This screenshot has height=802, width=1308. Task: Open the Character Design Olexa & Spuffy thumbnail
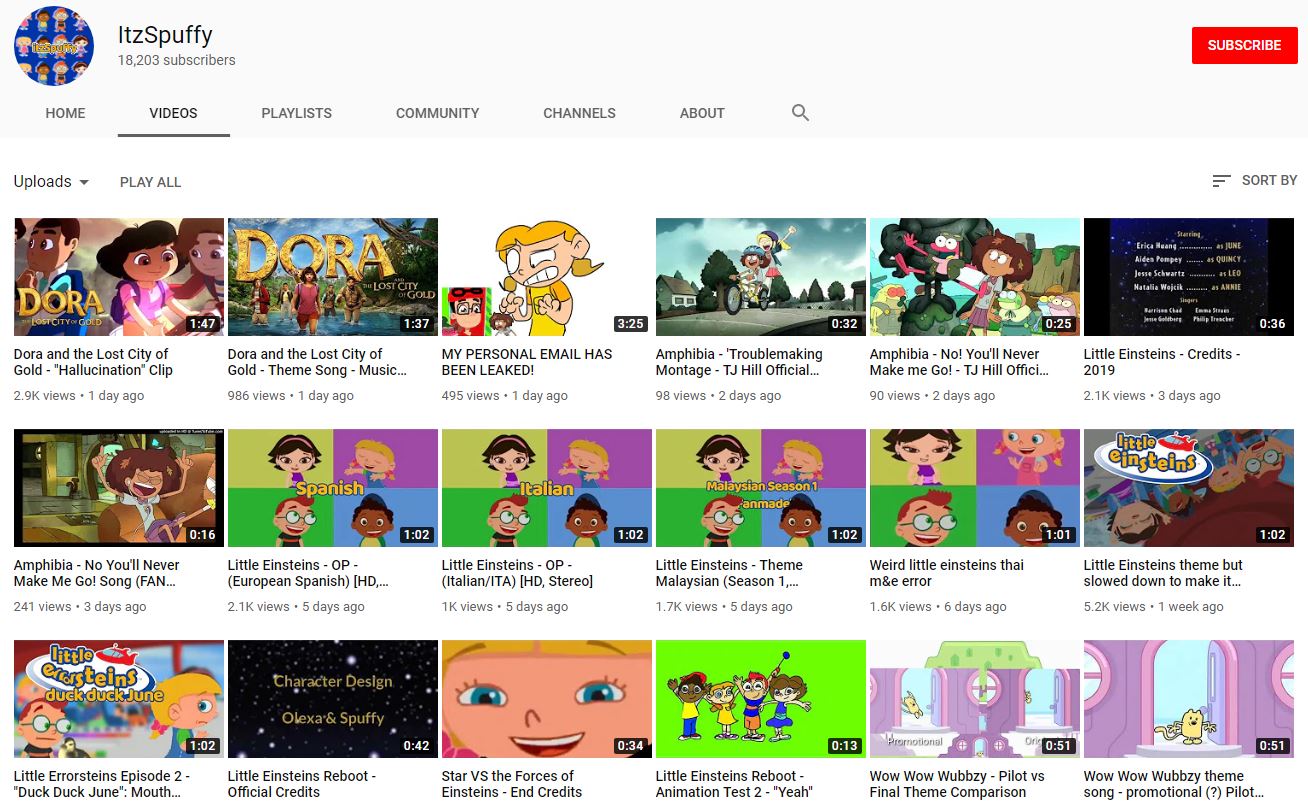333,699
